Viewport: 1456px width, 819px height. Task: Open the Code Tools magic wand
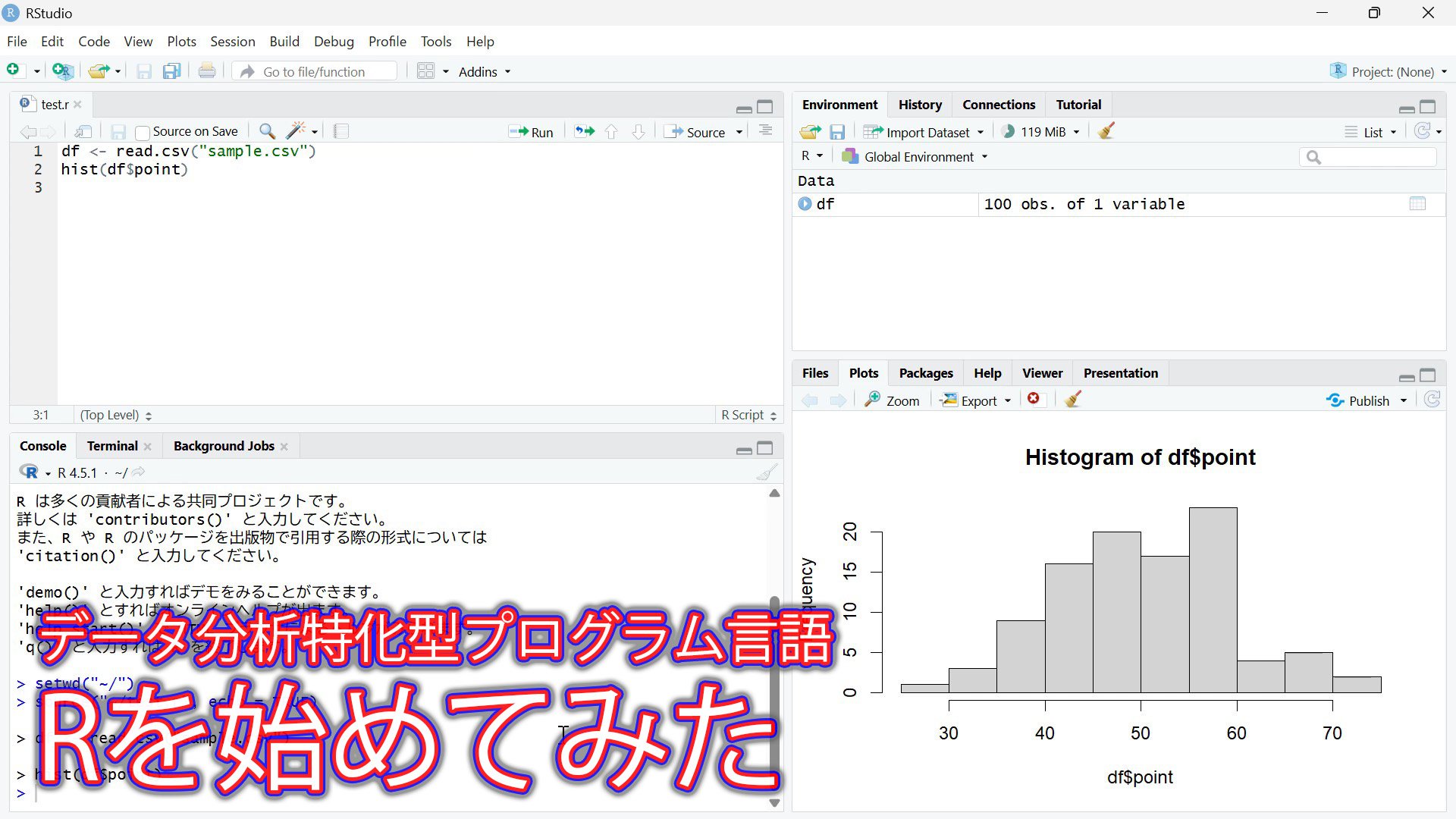[297, 131]
